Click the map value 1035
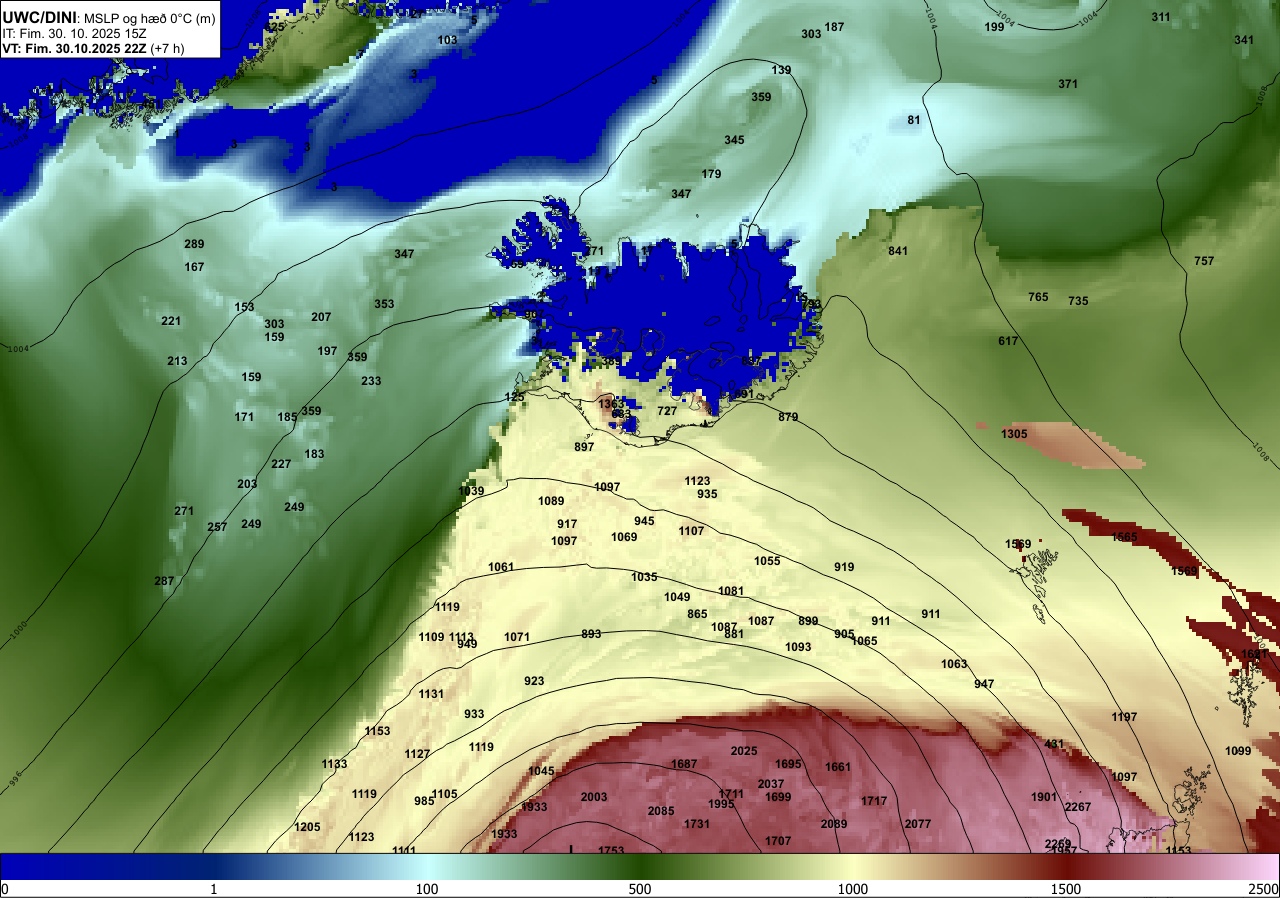Image resolution: width=1280 pixels, height=898 pixels. tap(644, 577)
